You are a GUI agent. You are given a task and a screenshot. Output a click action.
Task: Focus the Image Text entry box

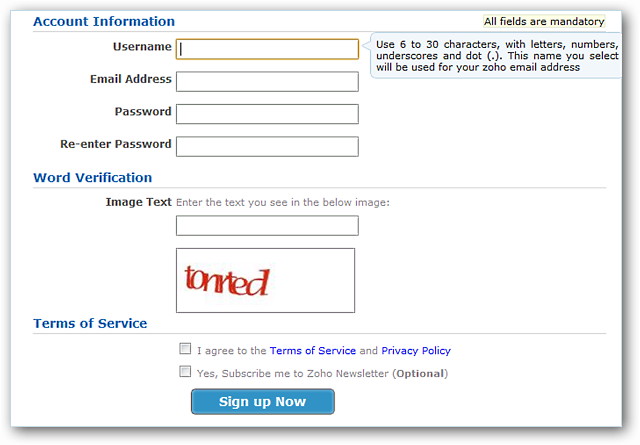267,226
